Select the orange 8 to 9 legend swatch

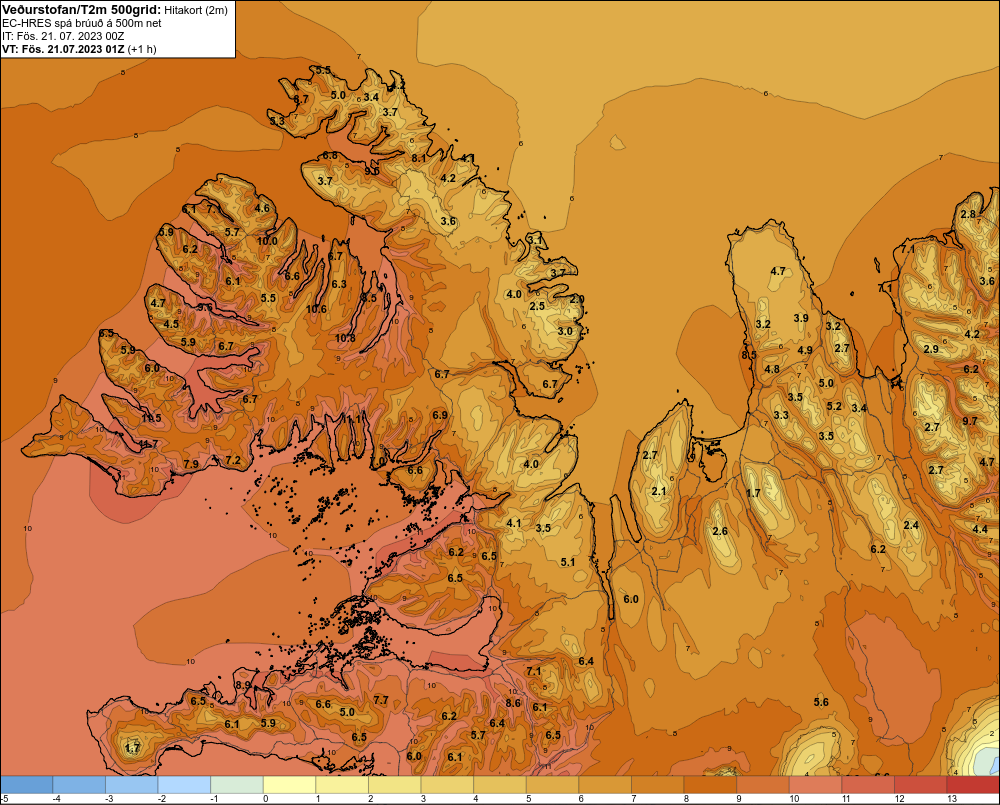pyautogui.click(x=710, y=784)
